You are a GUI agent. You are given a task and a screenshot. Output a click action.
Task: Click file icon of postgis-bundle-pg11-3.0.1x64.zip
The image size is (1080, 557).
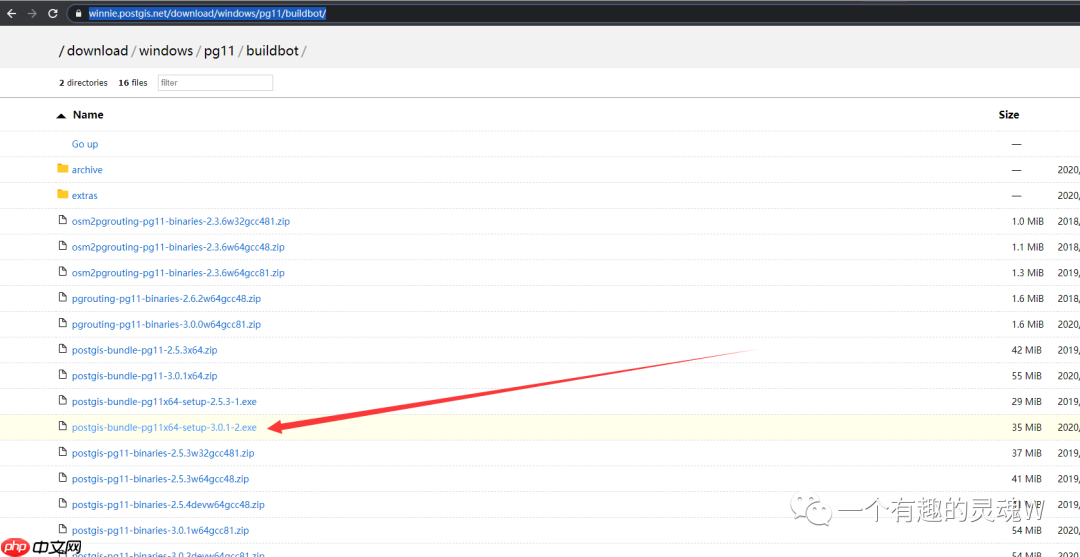click(63, 375)
